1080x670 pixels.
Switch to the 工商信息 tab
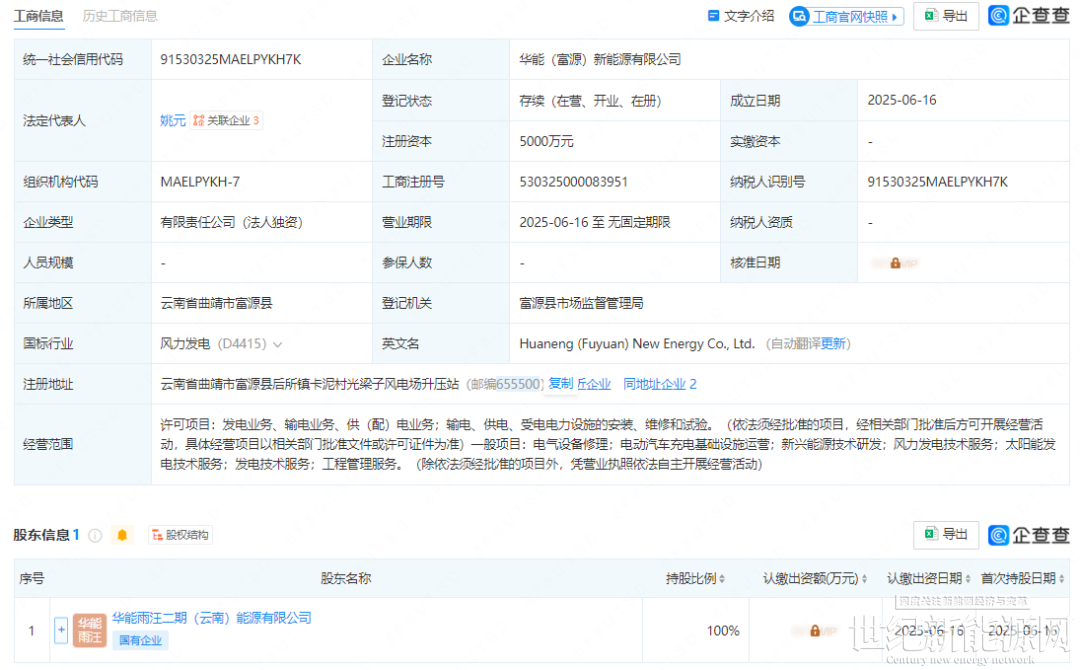(39, 16)
